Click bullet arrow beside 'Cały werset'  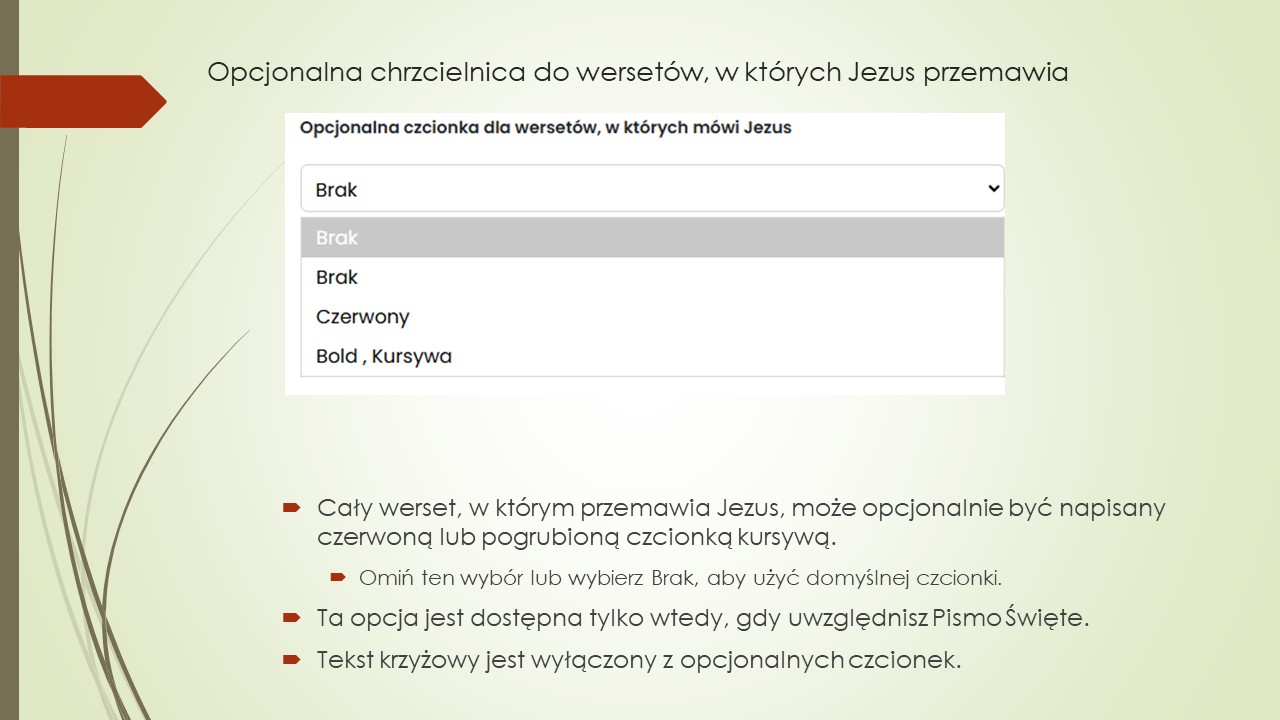coord(291,508)
